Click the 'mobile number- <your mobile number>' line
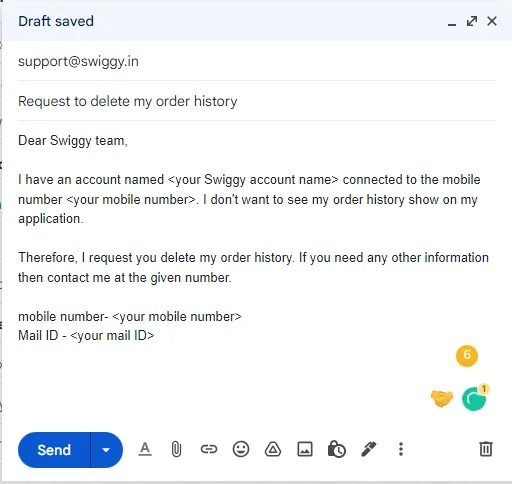The image size is (512, 484). coord(130,317)
